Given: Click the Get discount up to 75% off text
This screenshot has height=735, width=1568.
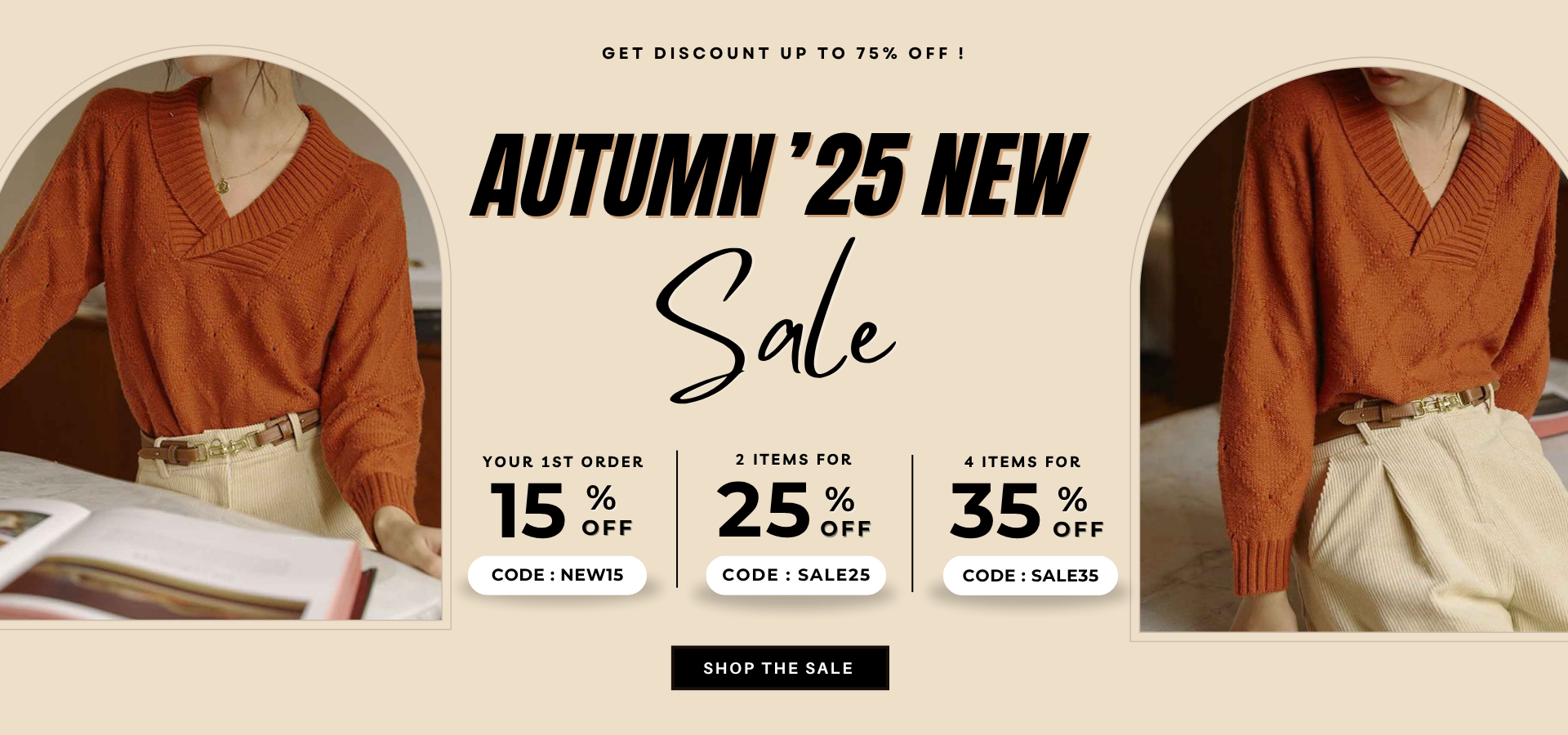Looking at the screenshot, I should pos(783,53).
